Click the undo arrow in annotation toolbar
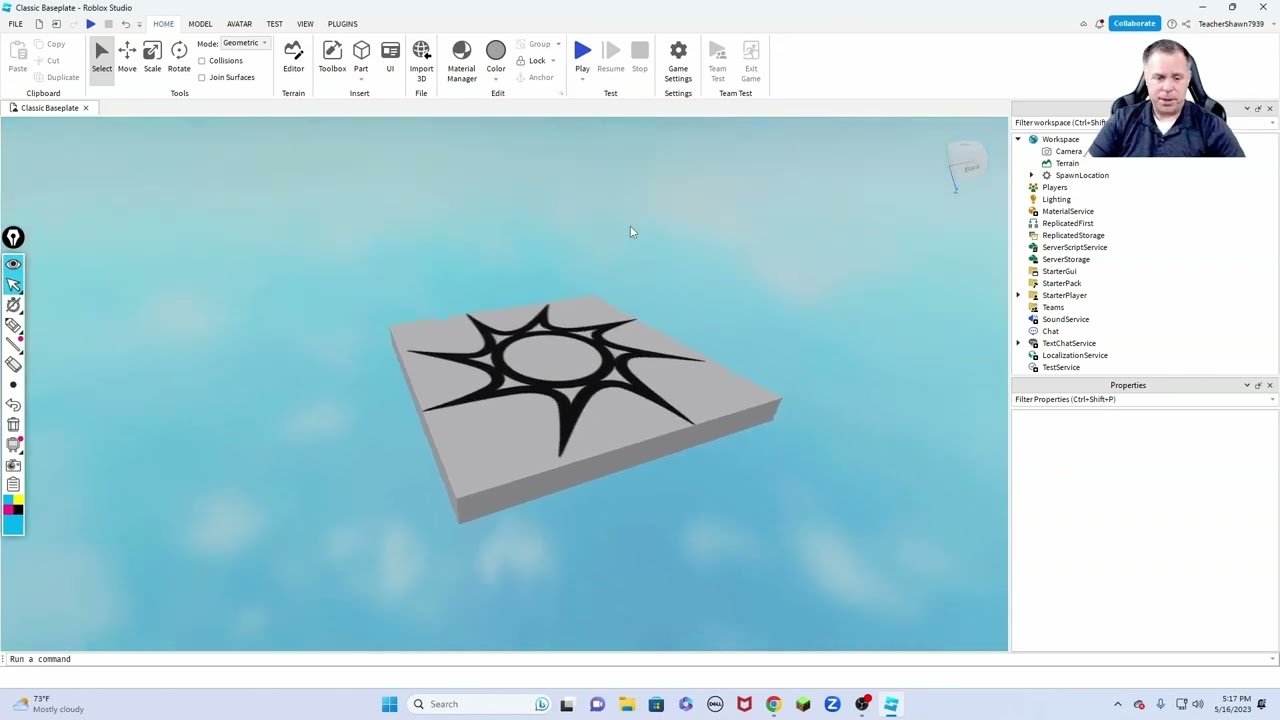The height and width of the screenshot is (720, 1280). point(13,405)
